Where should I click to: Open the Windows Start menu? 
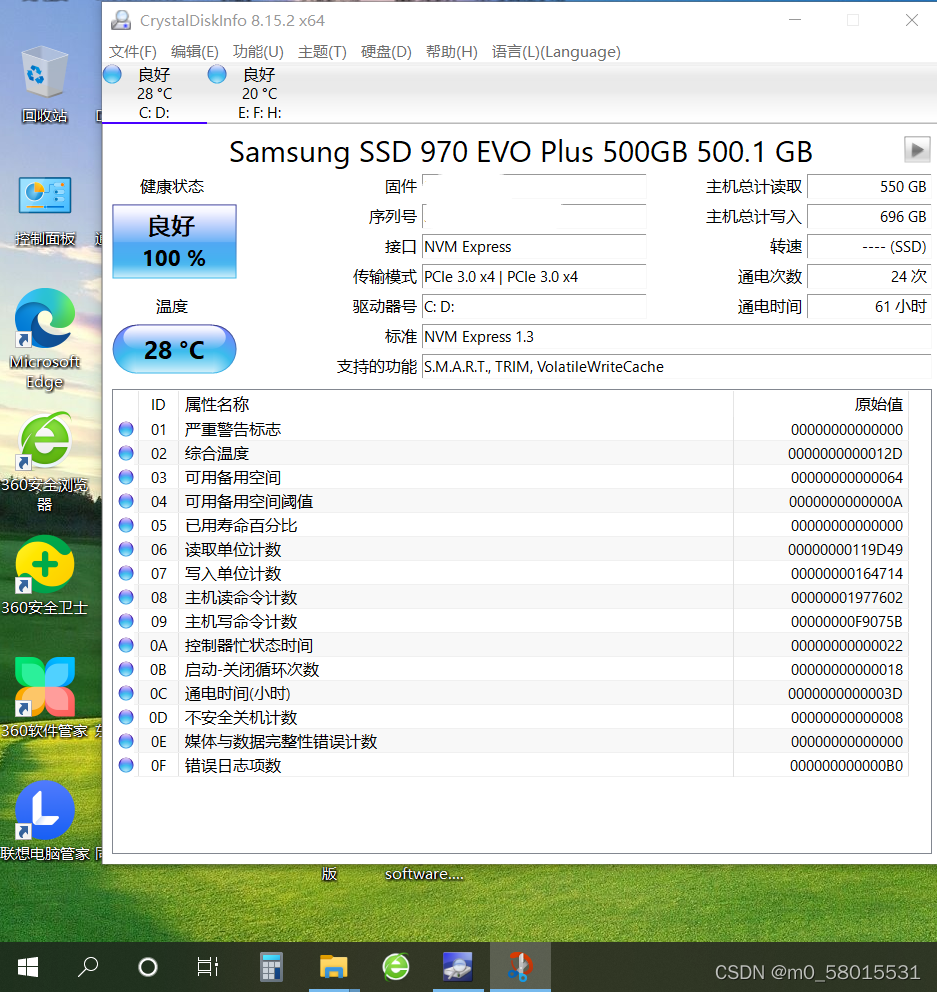pyautogui.click(x=28, y=967)
